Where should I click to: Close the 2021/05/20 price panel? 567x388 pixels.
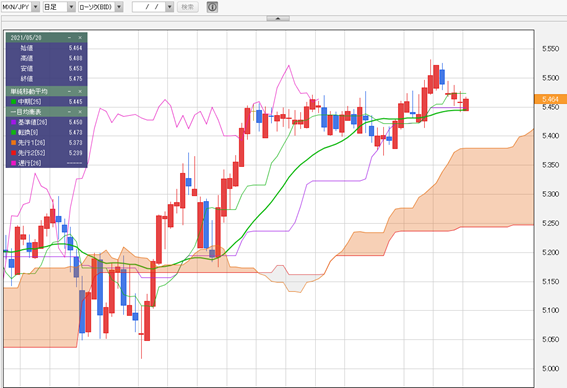80,38
